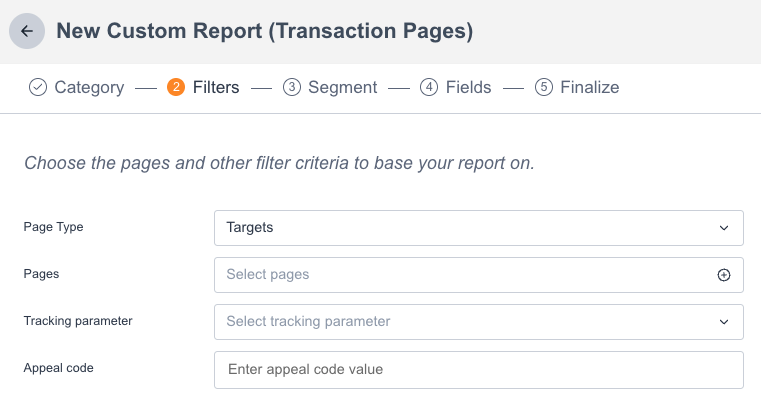Open the Page Type dropdown chevron

coord(724,228)
